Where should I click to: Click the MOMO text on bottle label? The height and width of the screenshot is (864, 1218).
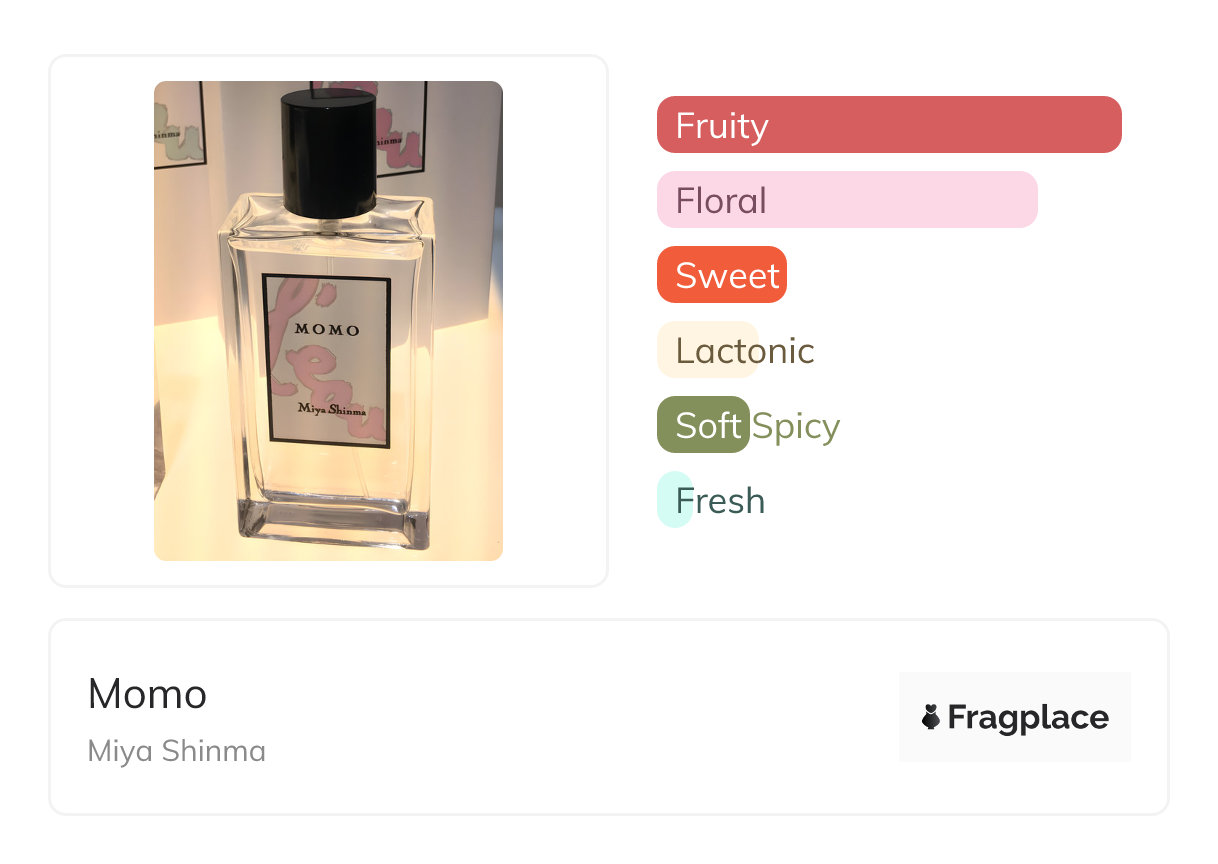327,329
